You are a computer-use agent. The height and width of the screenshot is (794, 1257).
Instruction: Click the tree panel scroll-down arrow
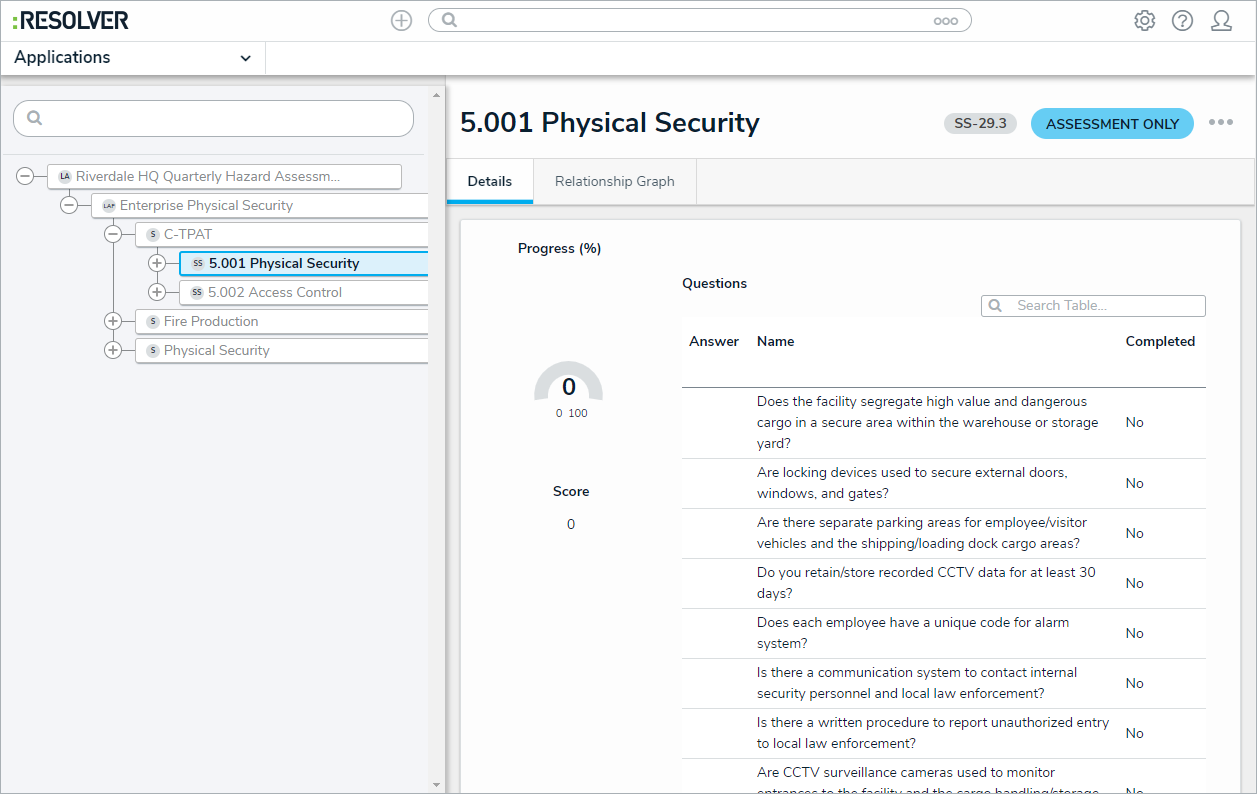436,785
